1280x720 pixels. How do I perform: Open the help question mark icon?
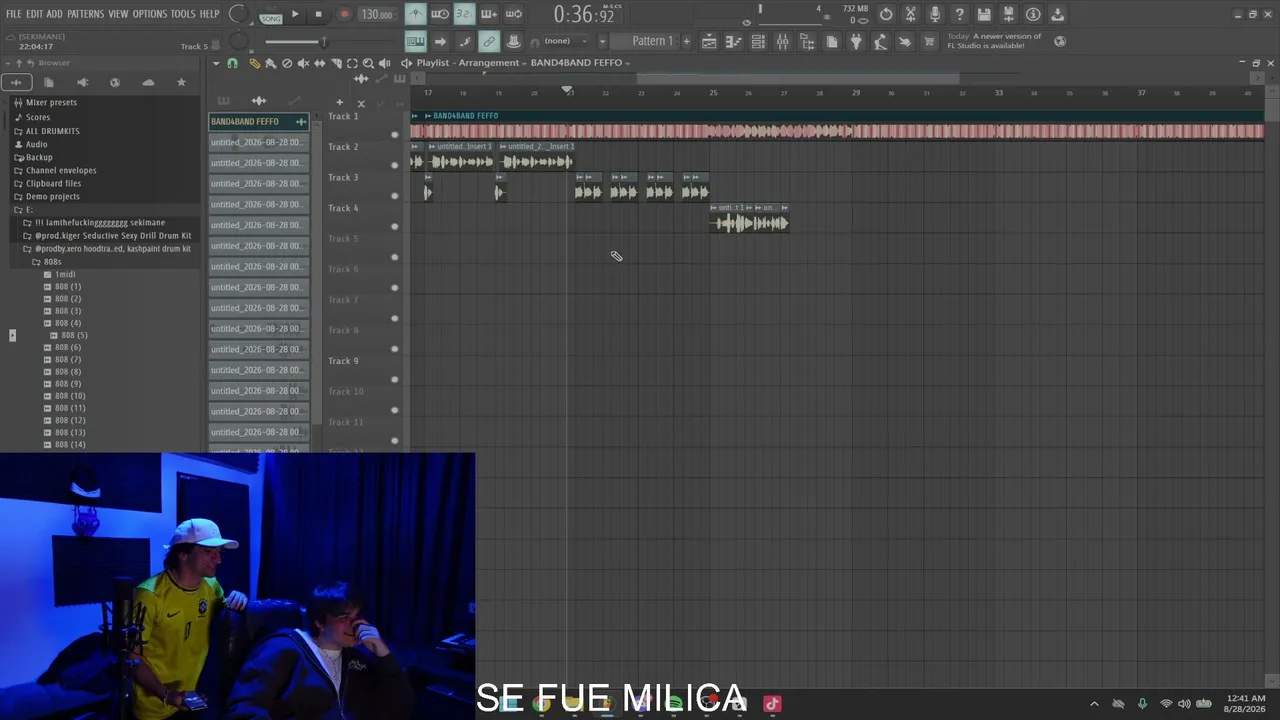coord(959,14)
